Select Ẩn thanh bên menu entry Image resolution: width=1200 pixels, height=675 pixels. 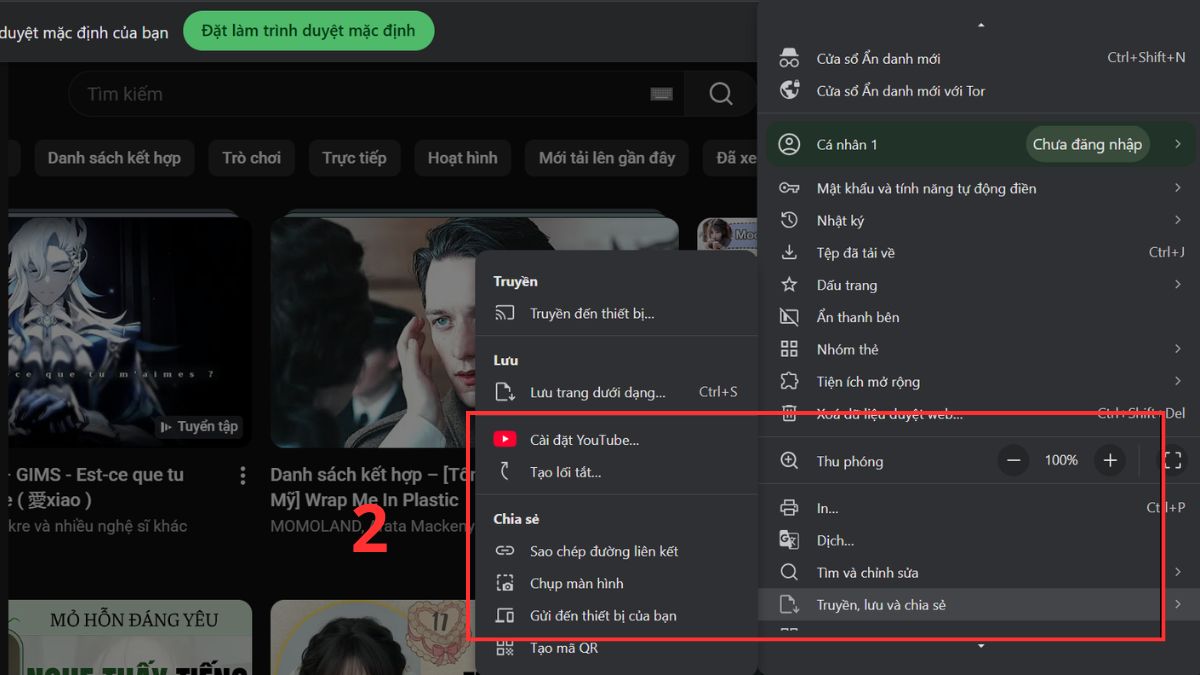pyautogui.click(x=979, y=317)
